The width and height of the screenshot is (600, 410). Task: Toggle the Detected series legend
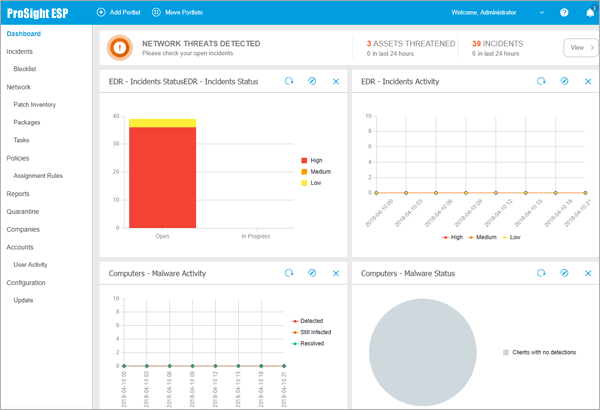pyautogui.click(x=307, y=321)
